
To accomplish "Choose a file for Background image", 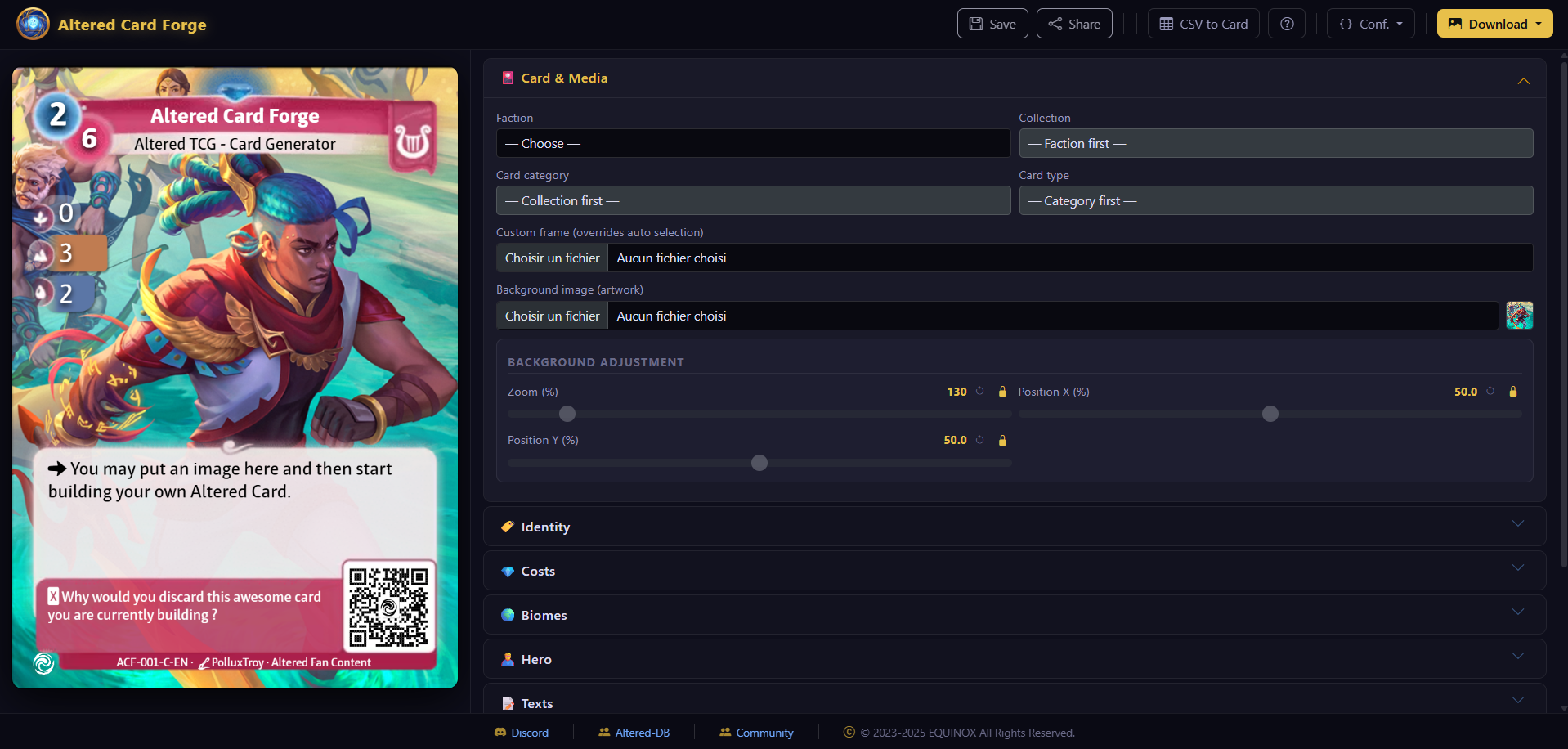I will point(552,316).
